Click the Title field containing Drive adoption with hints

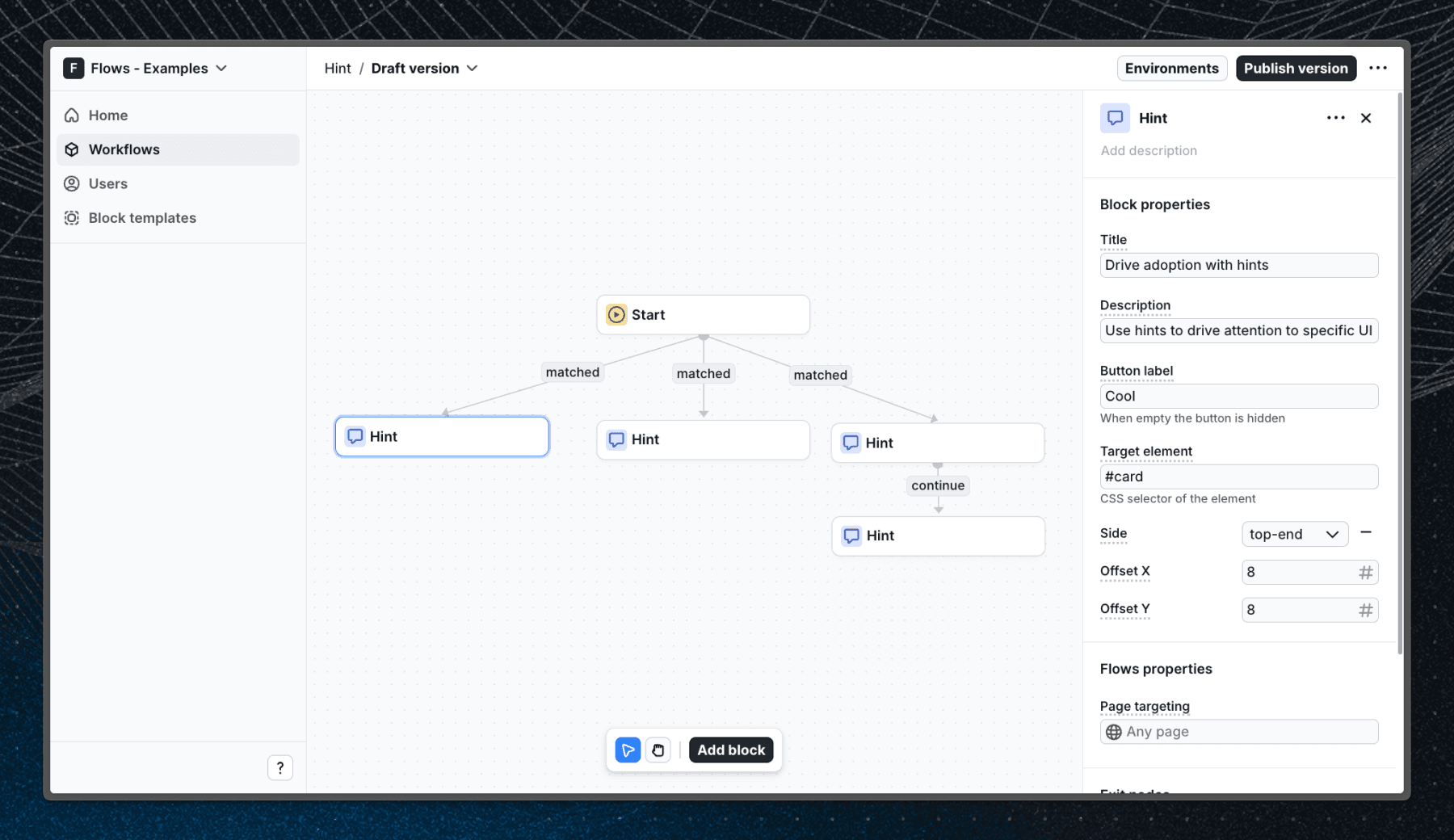click(x=1238, y=265)
